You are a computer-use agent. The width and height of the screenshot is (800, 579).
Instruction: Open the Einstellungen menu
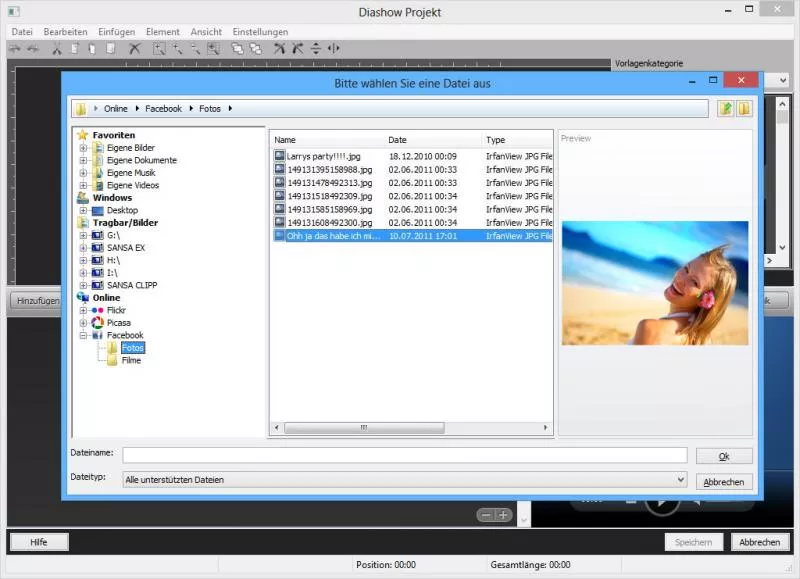pyautogui.click(x=260, y=32)
